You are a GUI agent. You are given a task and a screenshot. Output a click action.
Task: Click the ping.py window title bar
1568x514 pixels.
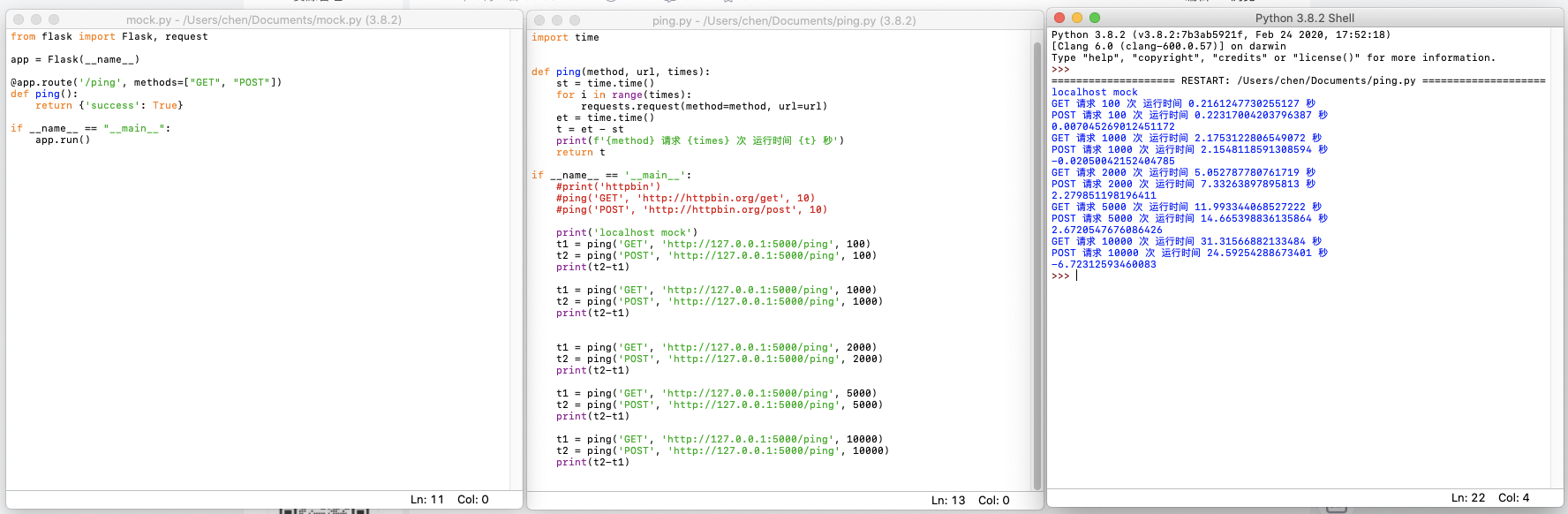click(785, 20)
